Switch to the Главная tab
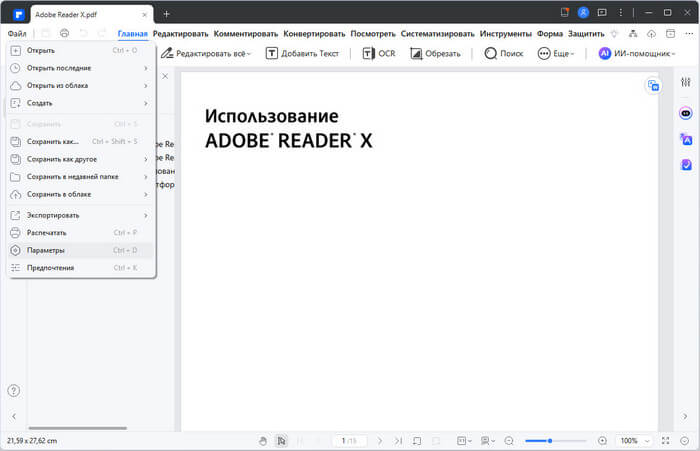 pos(132,33)
